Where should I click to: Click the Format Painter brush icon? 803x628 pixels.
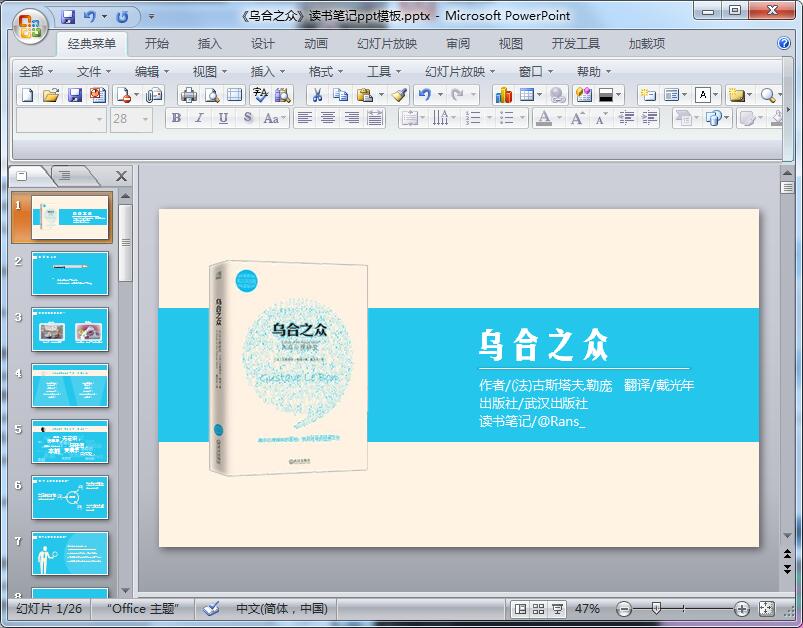point(399,95)
